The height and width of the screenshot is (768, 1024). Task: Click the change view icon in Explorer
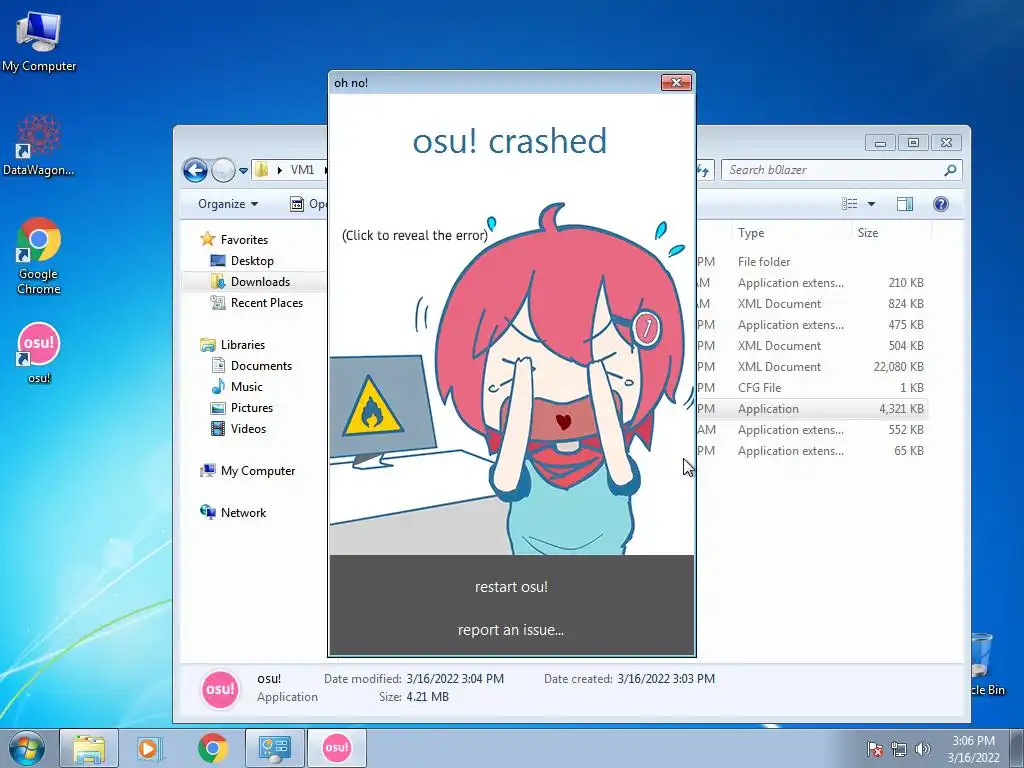pos(850,204)
